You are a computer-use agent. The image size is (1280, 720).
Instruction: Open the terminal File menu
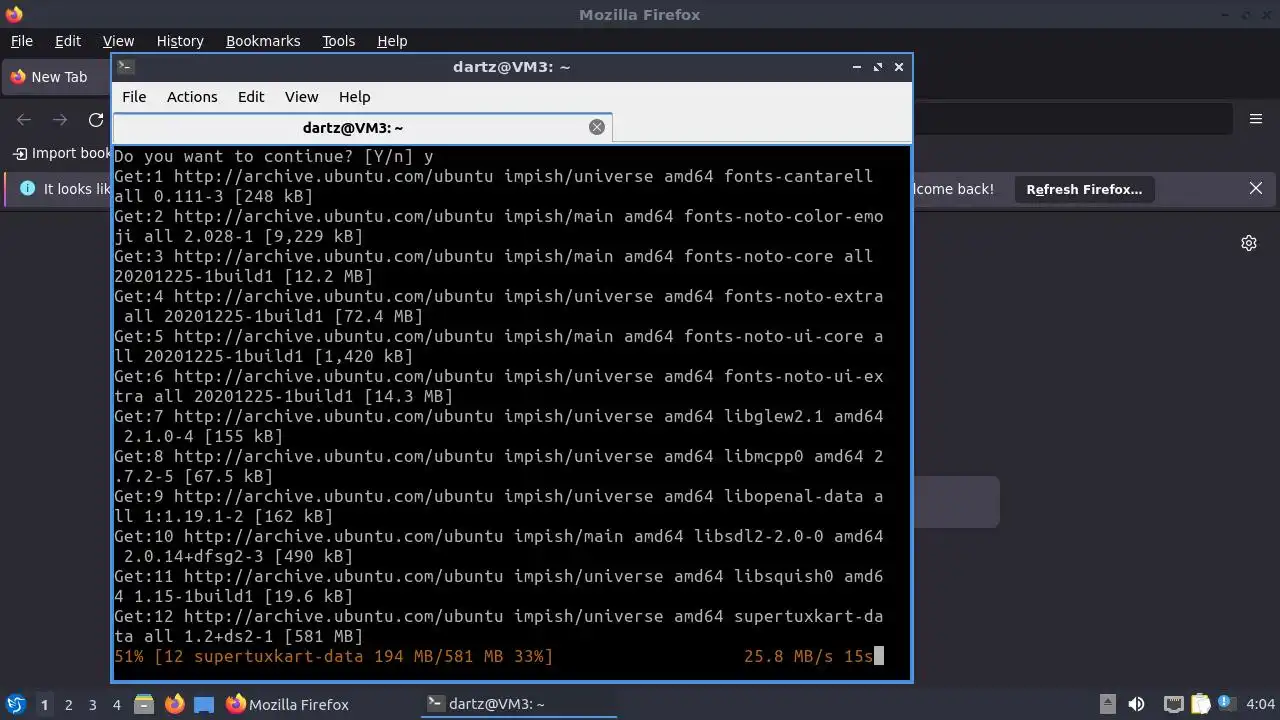[134, 97]
